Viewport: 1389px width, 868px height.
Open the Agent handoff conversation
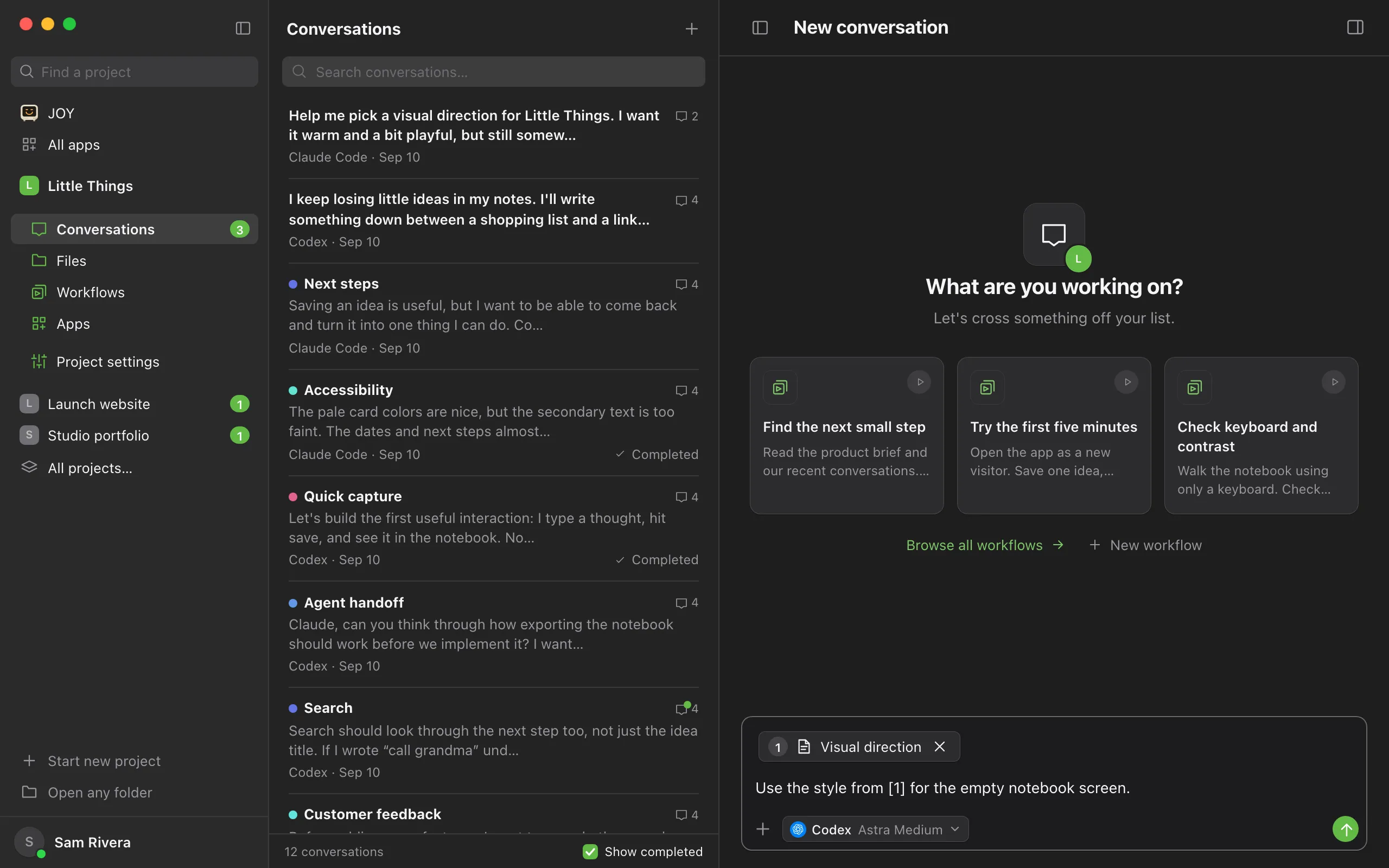[x=494, y=634]
